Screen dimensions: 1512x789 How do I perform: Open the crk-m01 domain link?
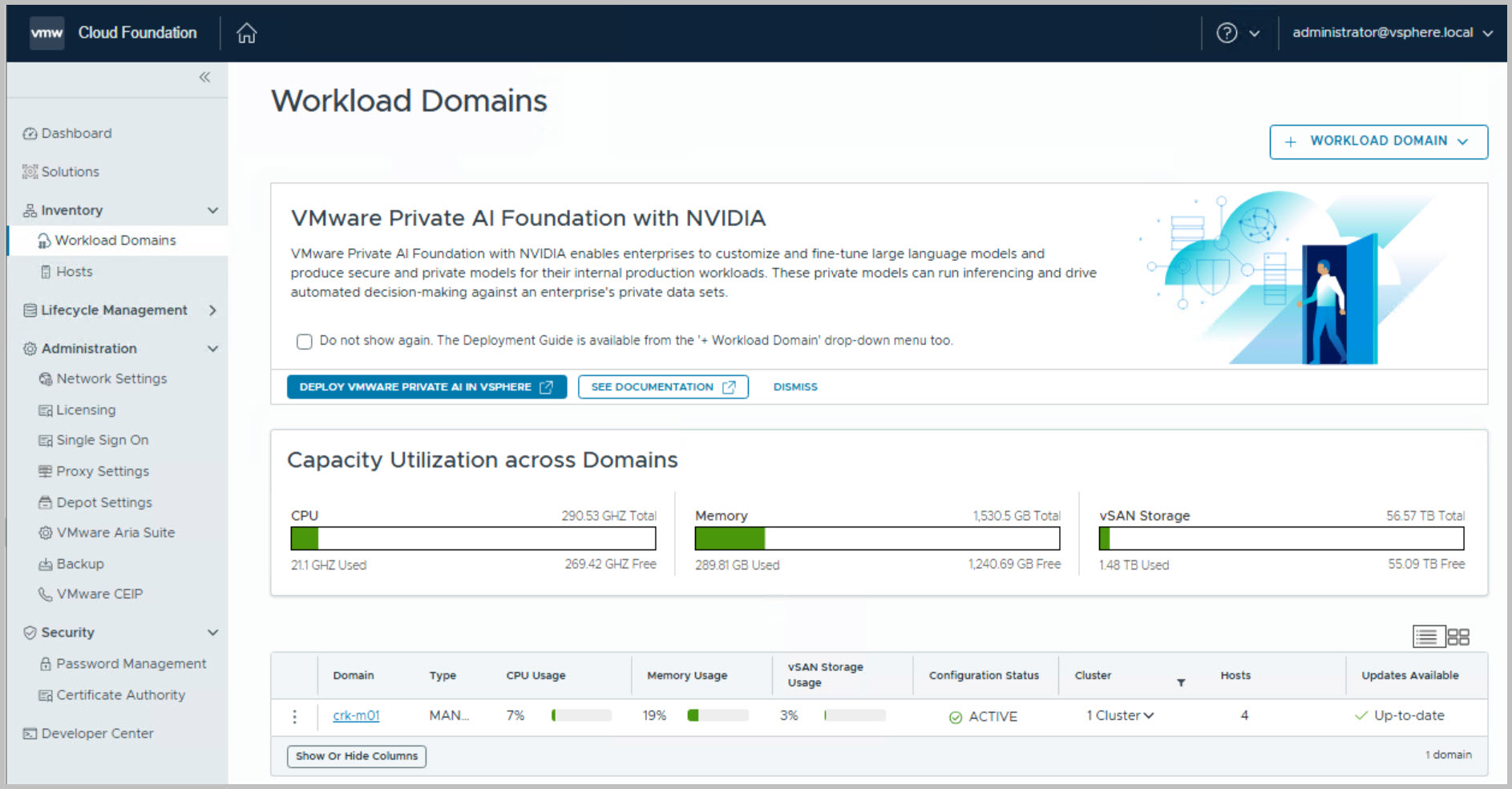point(356,715)
